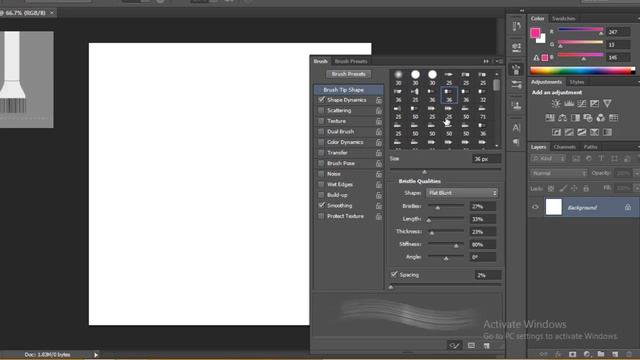This screenshot has height=360, width=640.
Task: Close the 66.7% document tab
Action: [52, 13]
